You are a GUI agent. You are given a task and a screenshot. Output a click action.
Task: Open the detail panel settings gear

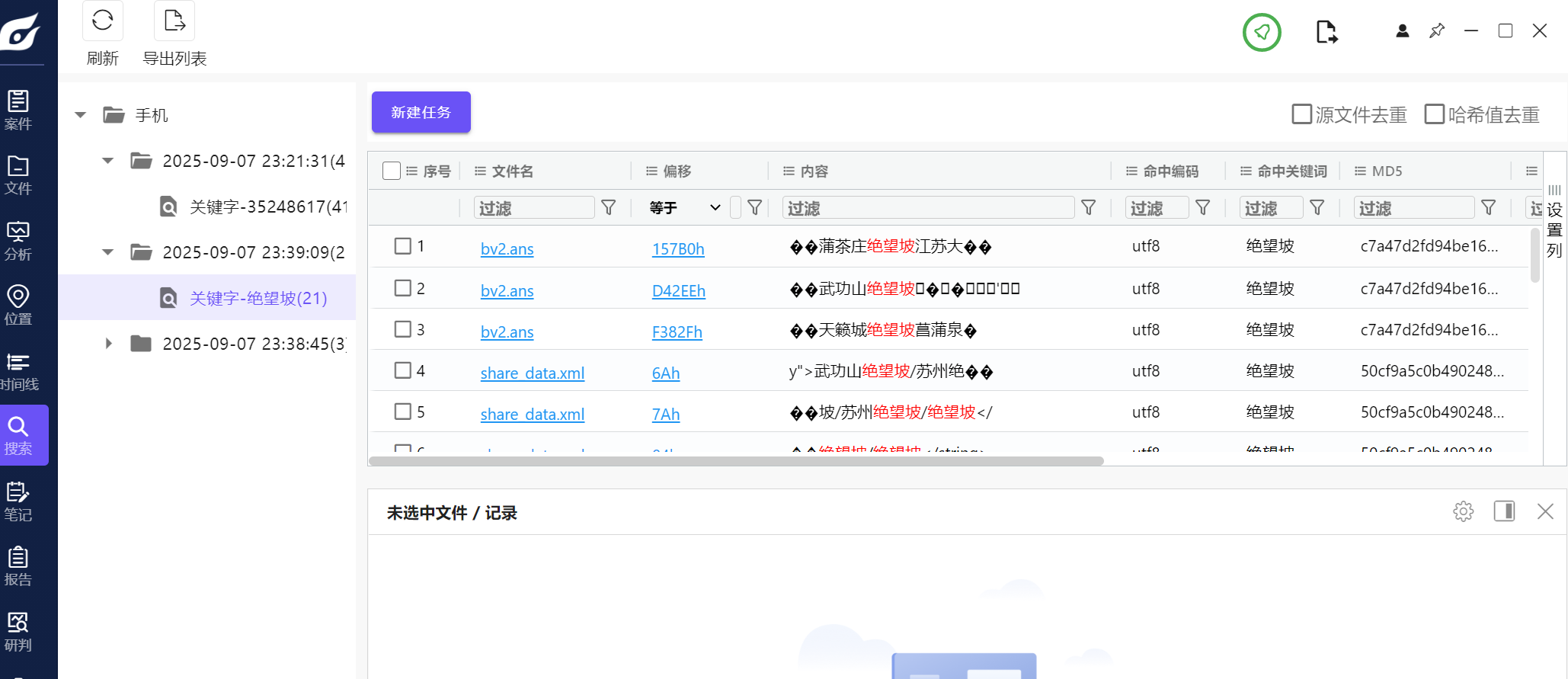point(1463,511)
